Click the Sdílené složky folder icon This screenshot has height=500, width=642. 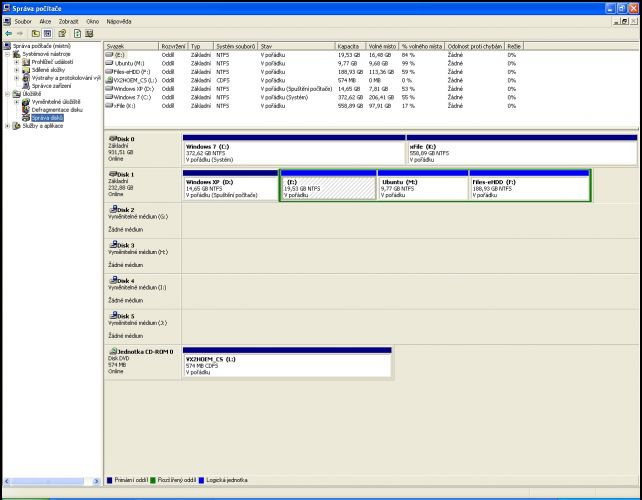[26, 70]
